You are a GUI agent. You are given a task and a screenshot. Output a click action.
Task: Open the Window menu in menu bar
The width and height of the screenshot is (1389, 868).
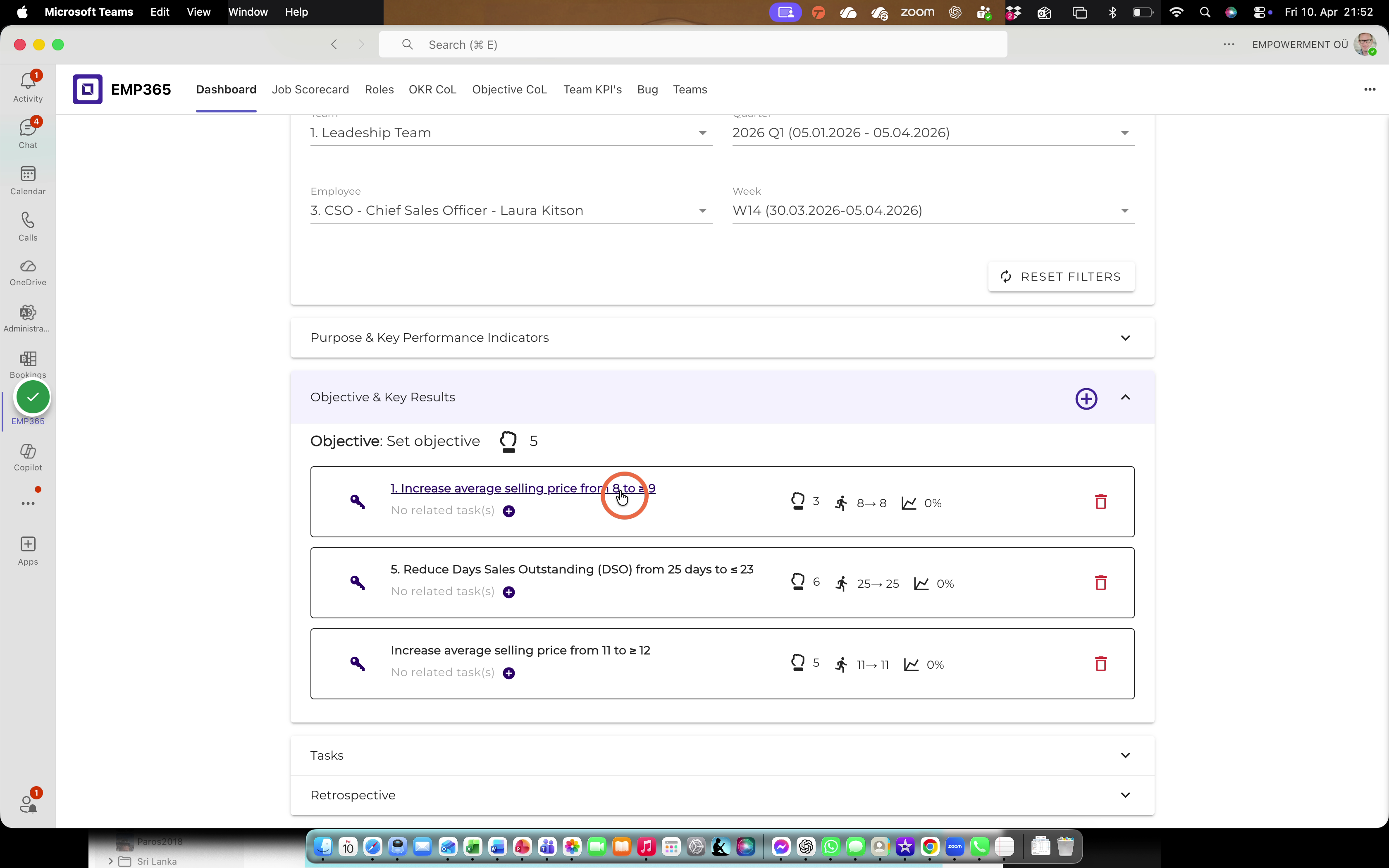(x=247, y=12)
